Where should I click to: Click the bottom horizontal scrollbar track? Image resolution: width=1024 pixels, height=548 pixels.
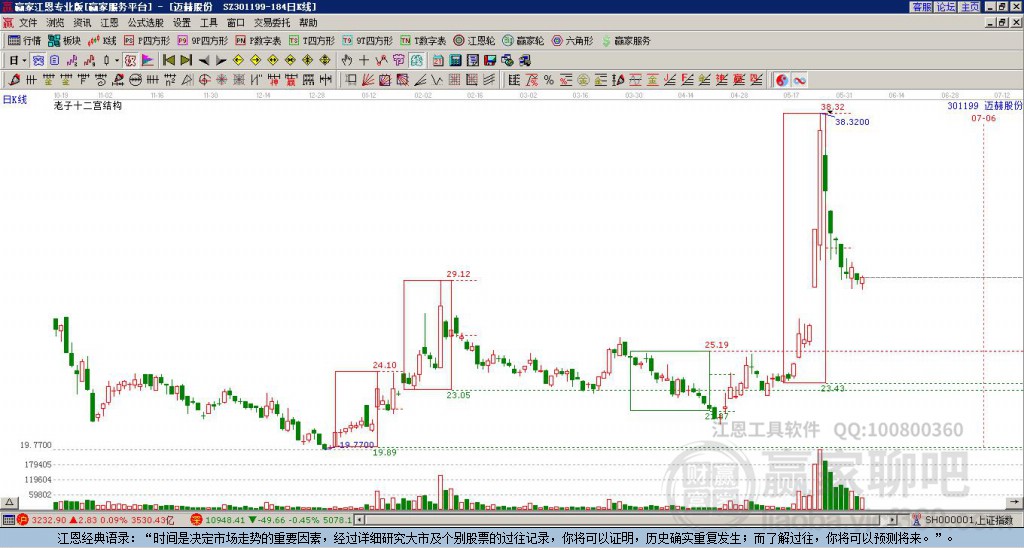[x=627, y=520]
